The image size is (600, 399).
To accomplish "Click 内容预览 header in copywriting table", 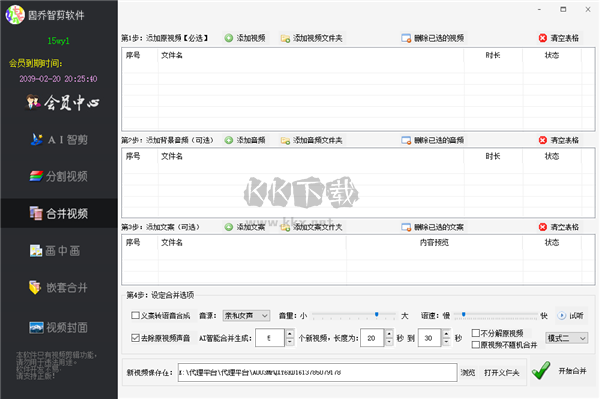I will [x=434, y=243].
